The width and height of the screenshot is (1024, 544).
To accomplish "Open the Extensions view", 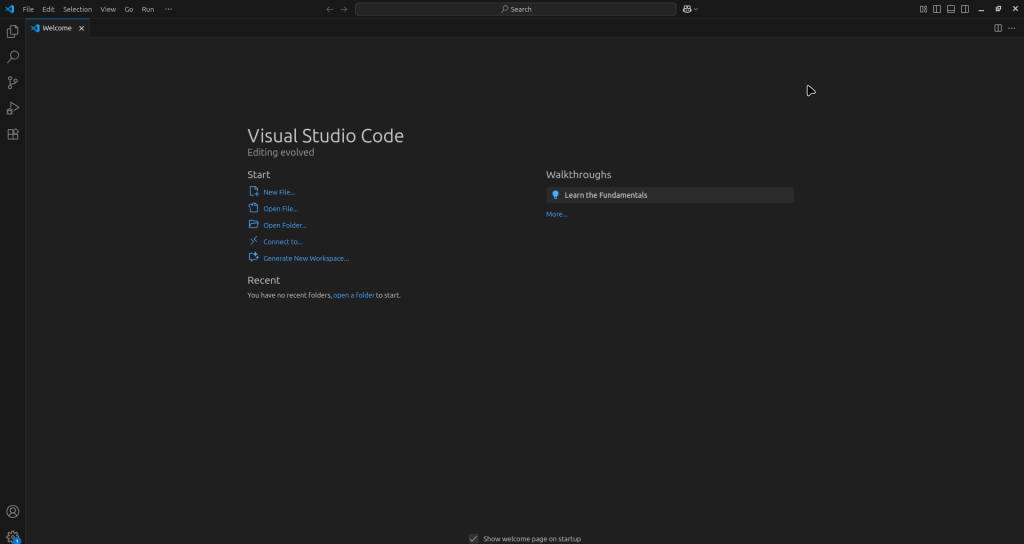I will click(13, 134).
